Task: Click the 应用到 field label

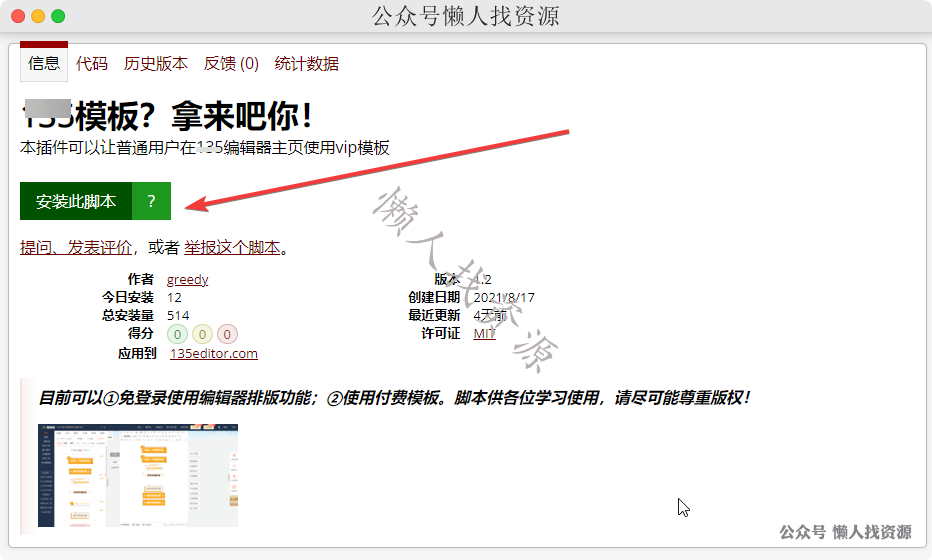Action: click(x=137, y=354)
